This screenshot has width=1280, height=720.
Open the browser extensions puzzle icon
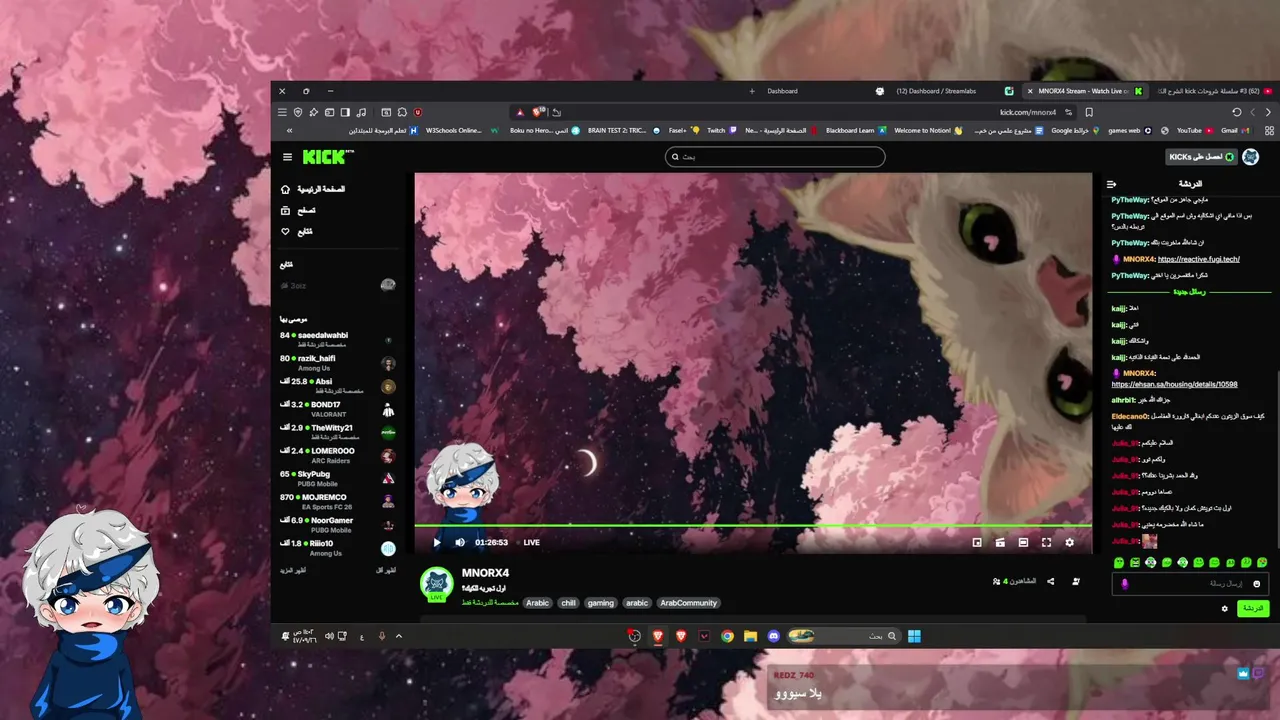coord(402,112)
